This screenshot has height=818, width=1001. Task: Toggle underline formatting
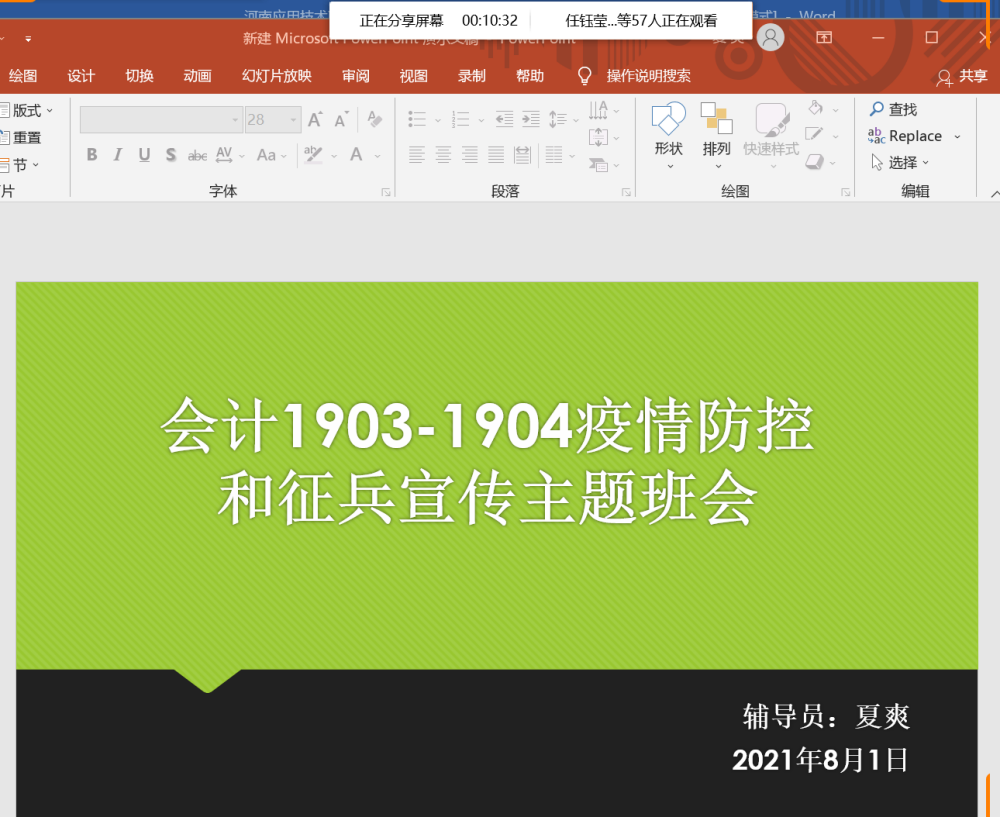[144, 155]
